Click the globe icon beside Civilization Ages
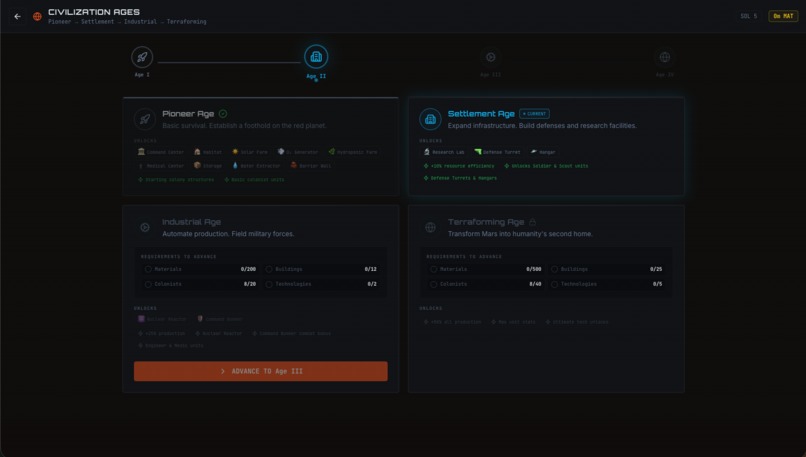Screen dimensions: 806x457 coord(38,16)
